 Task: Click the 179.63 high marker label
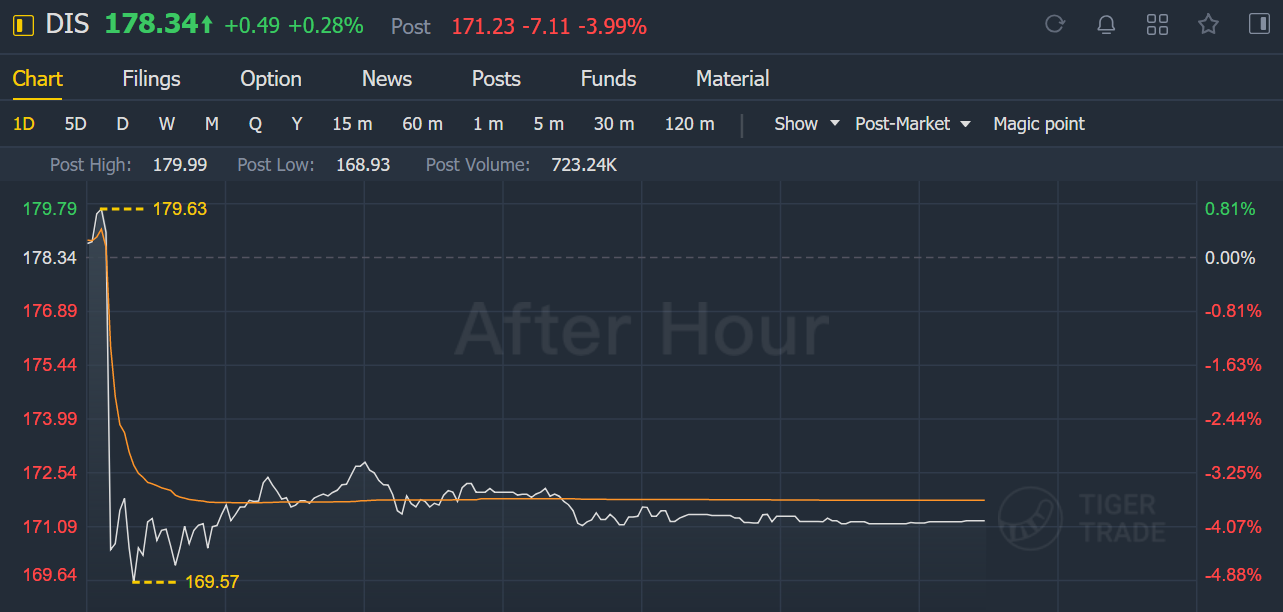[x=180, y=209]
